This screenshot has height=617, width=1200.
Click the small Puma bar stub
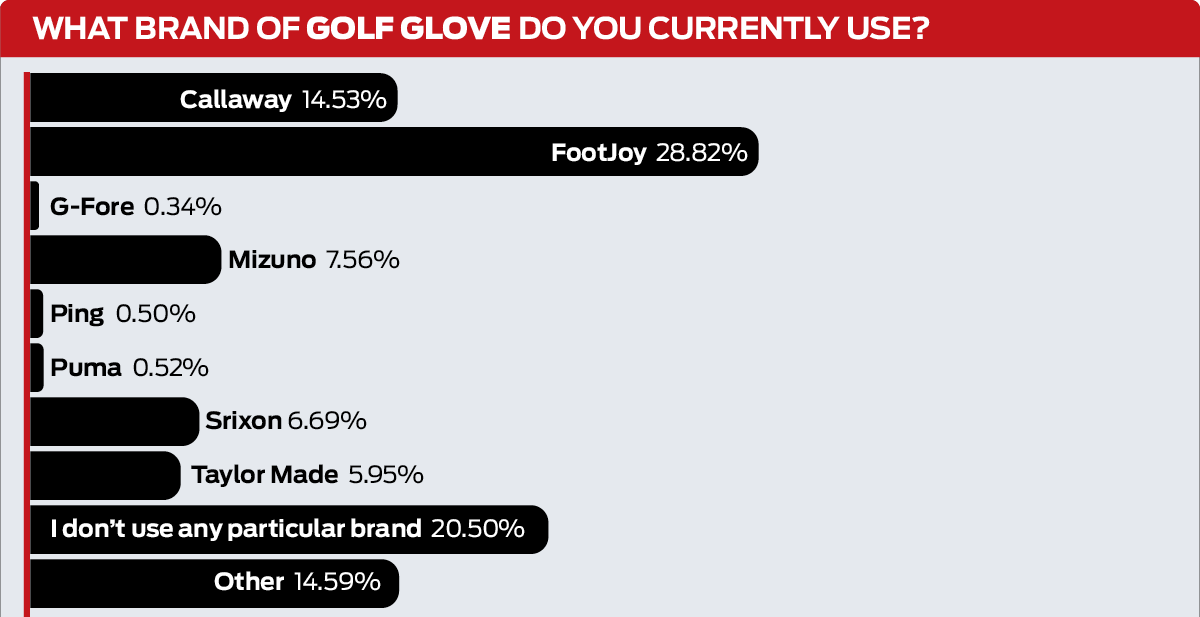click(x=37, y=368)
